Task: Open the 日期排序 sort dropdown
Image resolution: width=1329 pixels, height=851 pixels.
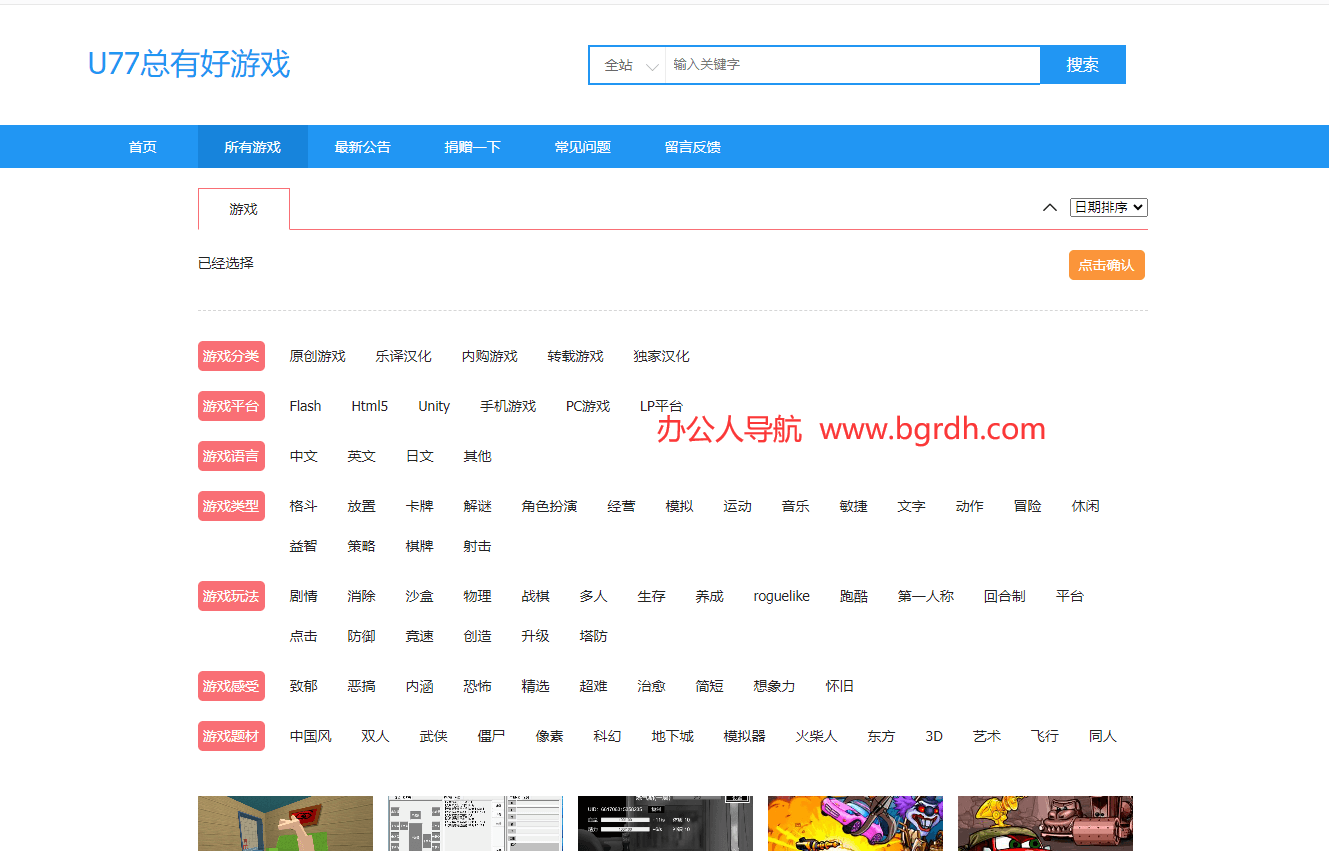Action: (x=1108, y=207)
